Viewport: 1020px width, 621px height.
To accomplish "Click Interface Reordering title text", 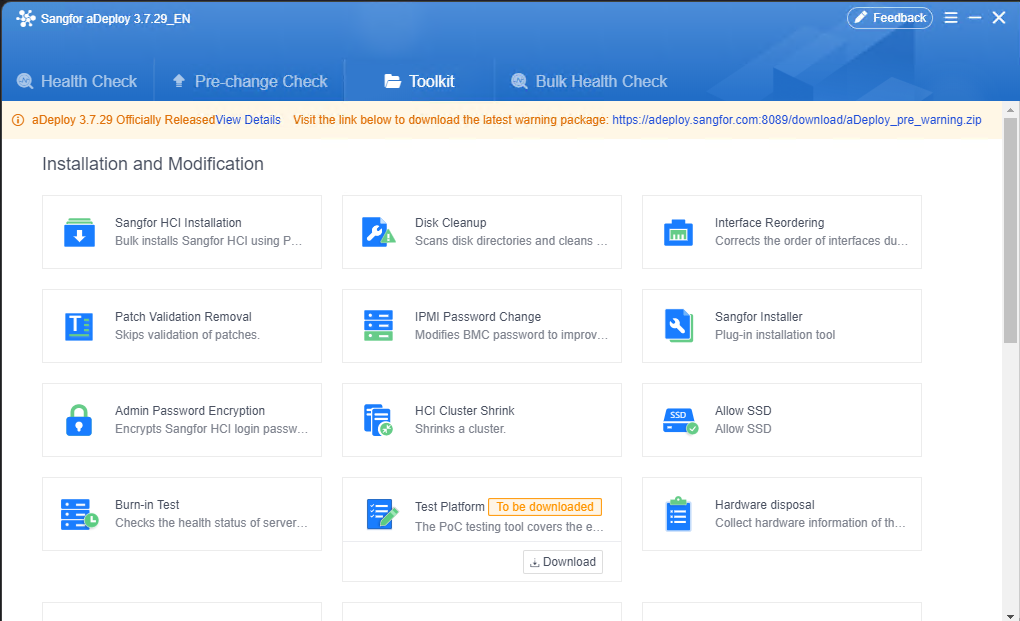I will tap(770, 222).
